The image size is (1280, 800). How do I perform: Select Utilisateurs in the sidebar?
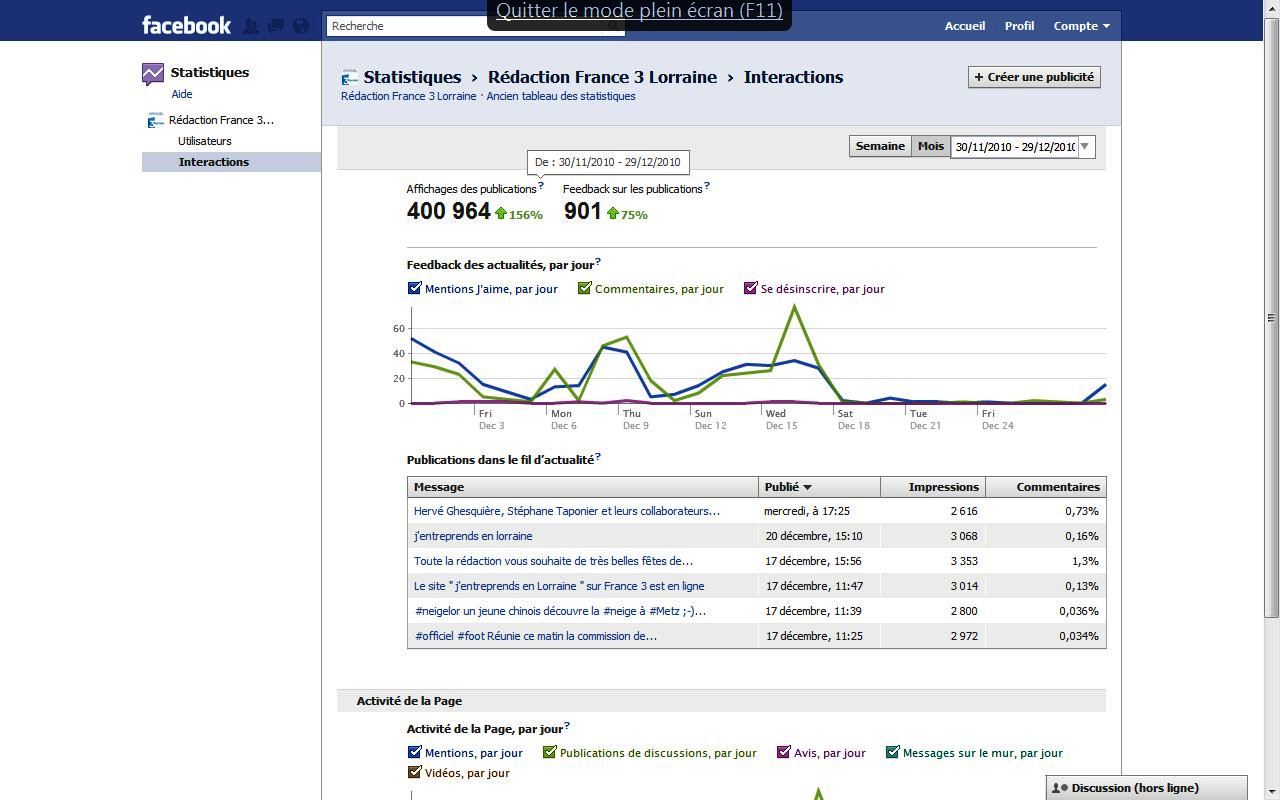tap(205, 141)
